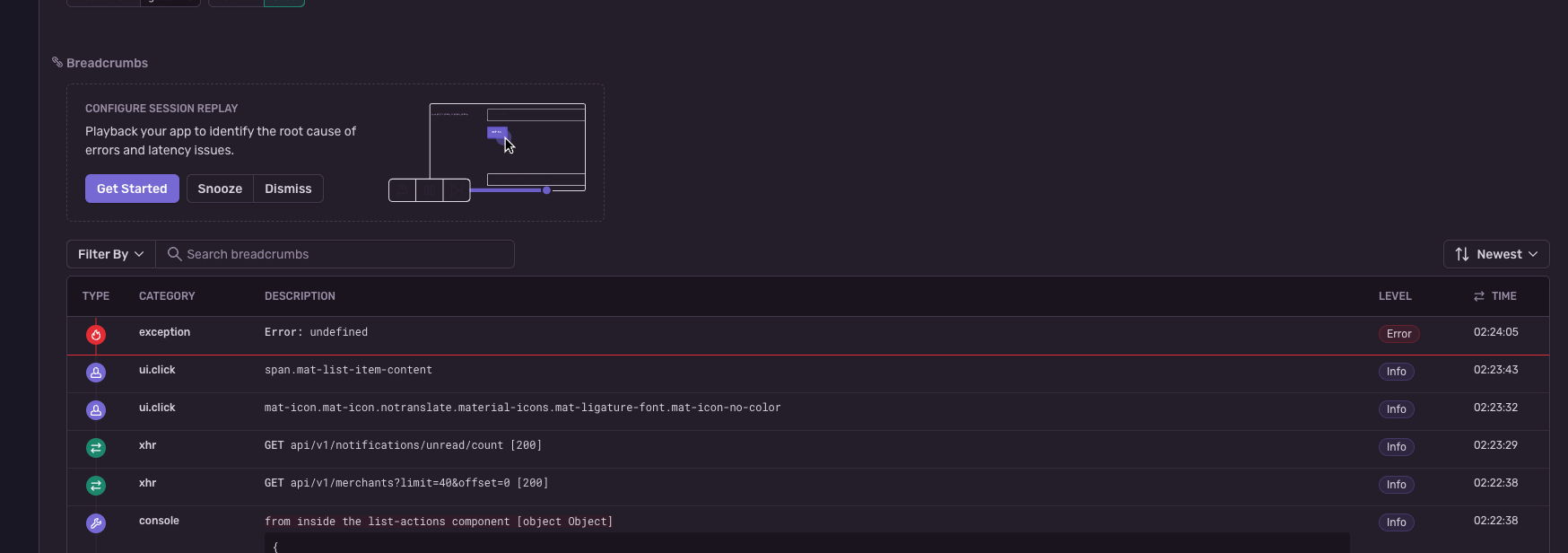Click the Error level badge on the exception row
The width and height of the screenshot is (1568, 553).
(1398, 333)
